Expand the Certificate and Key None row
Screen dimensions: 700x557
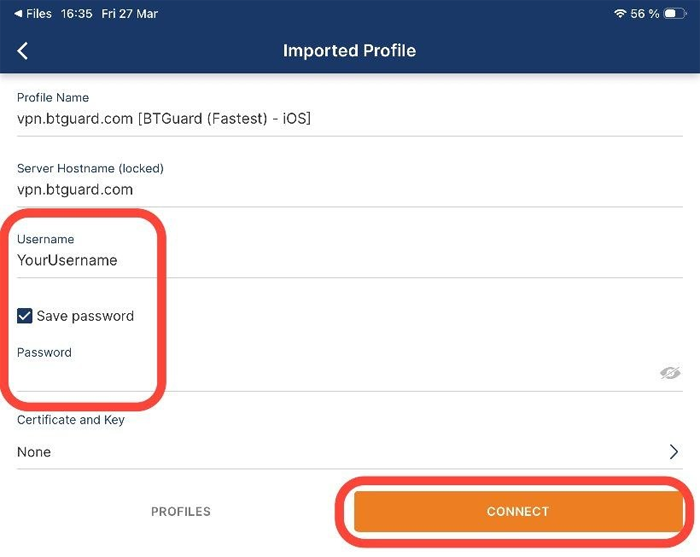[340, 452]
